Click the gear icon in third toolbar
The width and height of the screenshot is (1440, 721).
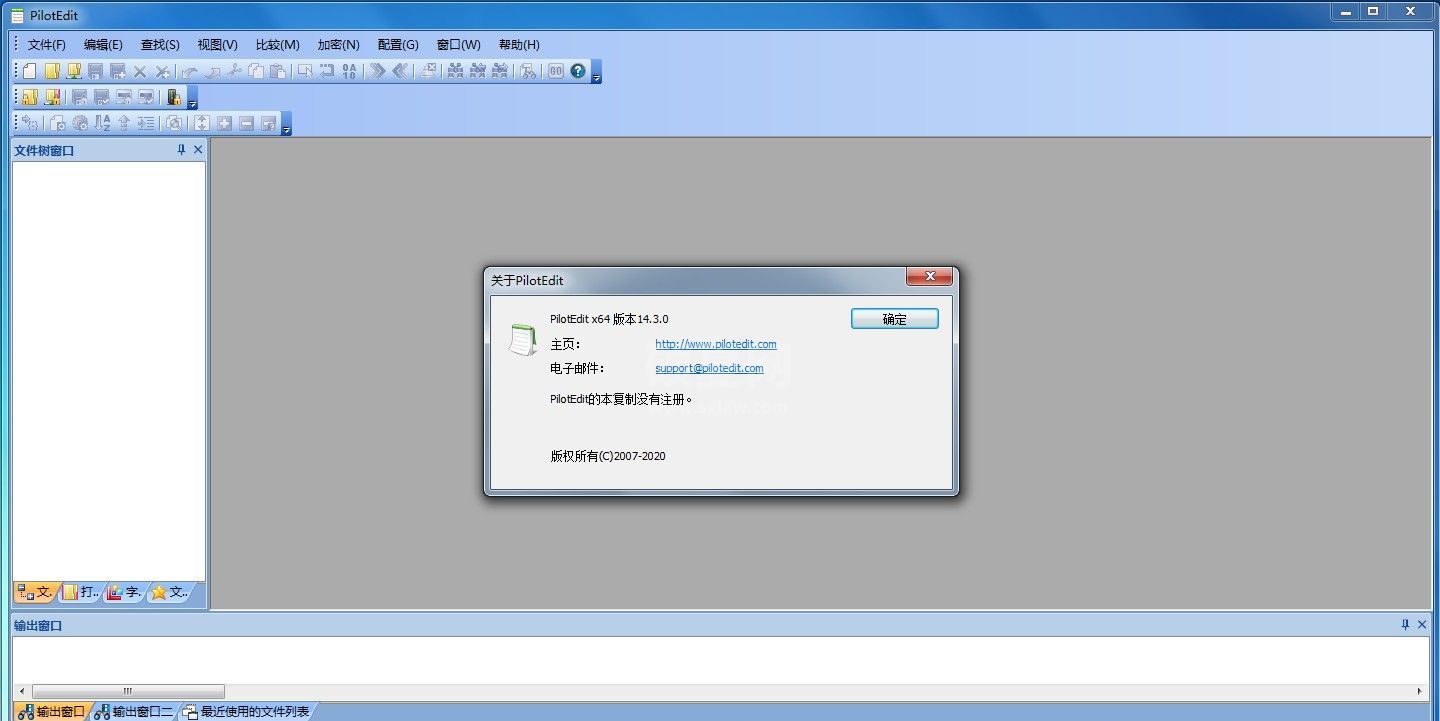pyautogui.click(x=80, y=124)
